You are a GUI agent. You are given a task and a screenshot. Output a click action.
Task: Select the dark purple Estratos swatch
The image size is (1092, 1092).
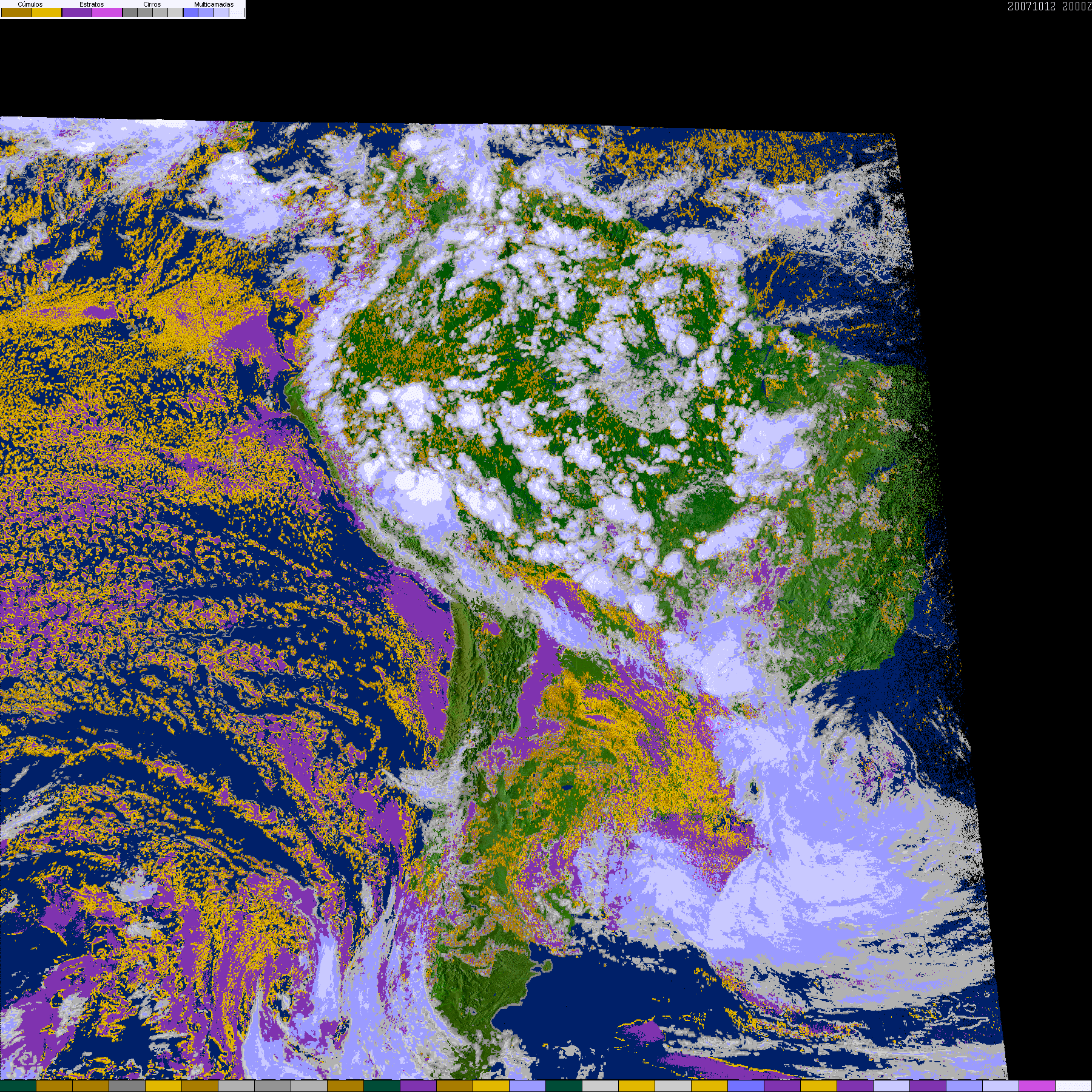77,12
